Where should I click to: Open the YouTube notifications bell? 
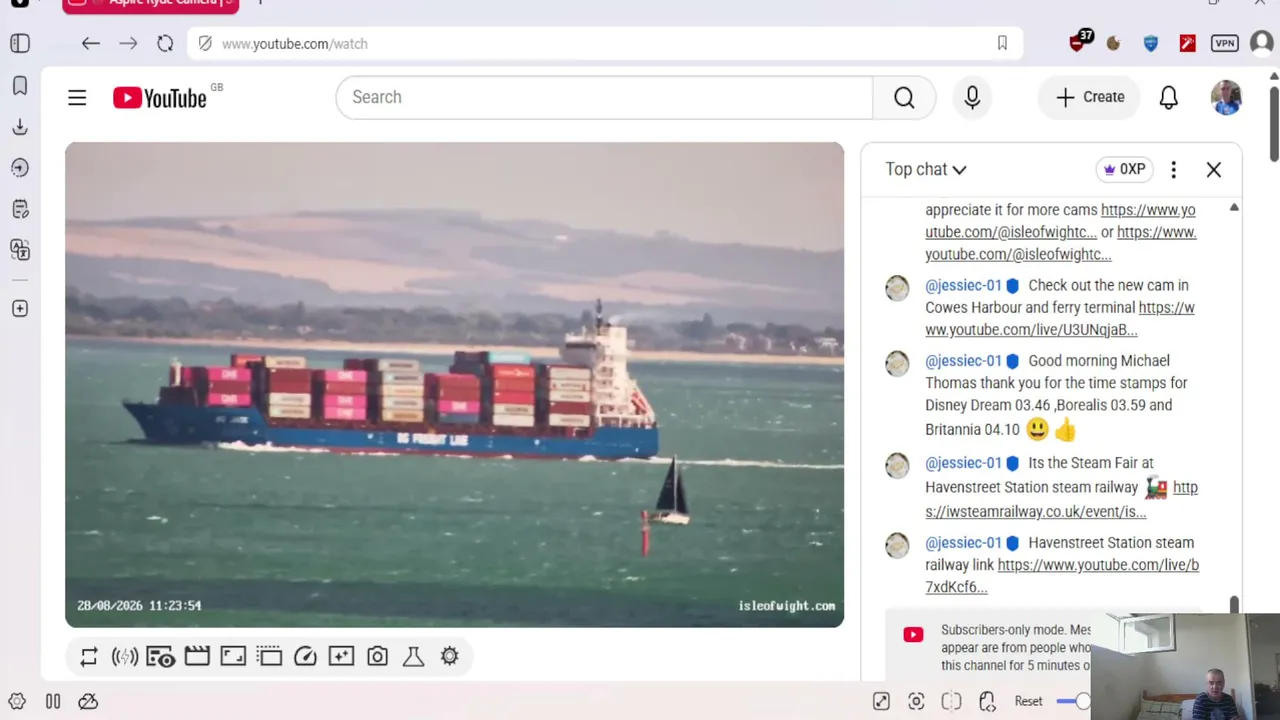tap(1168, 97)
